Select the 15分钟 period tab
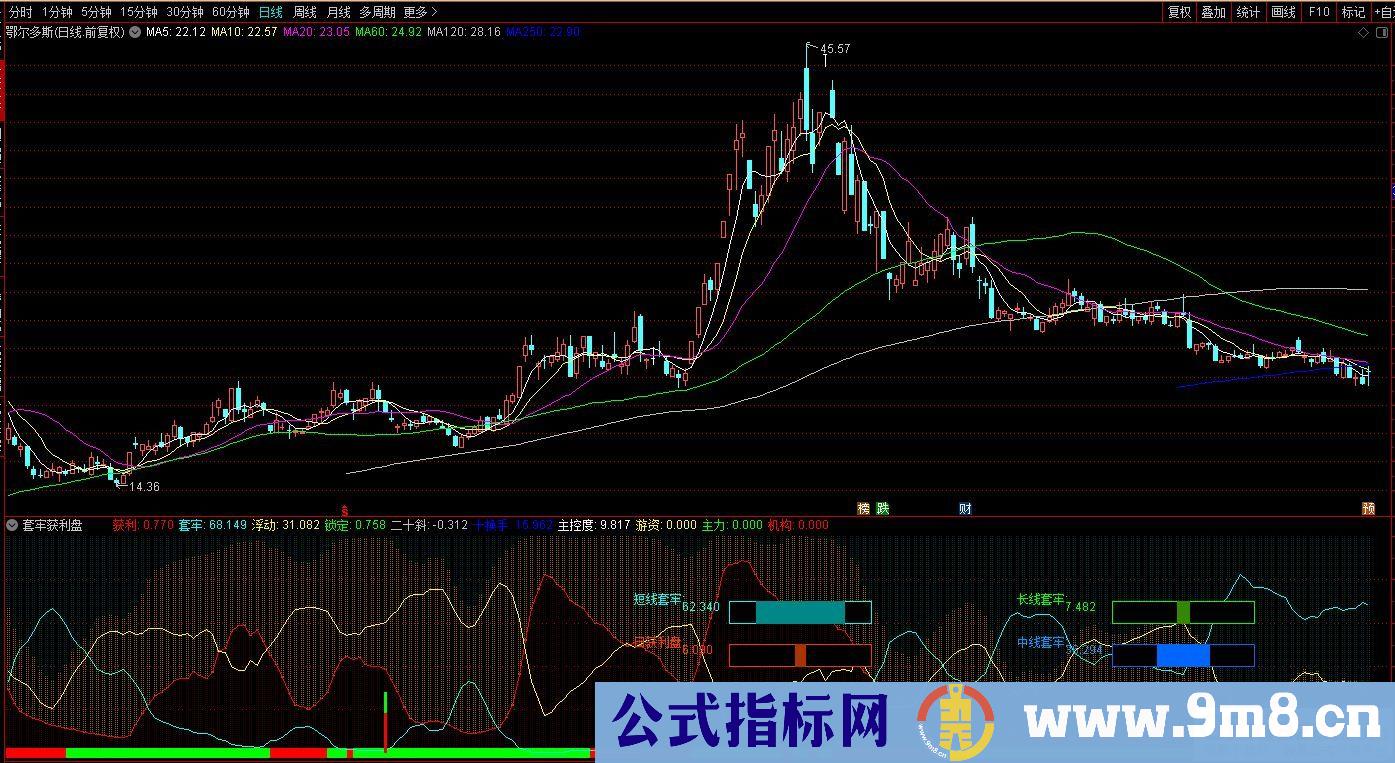 [139, 12]
